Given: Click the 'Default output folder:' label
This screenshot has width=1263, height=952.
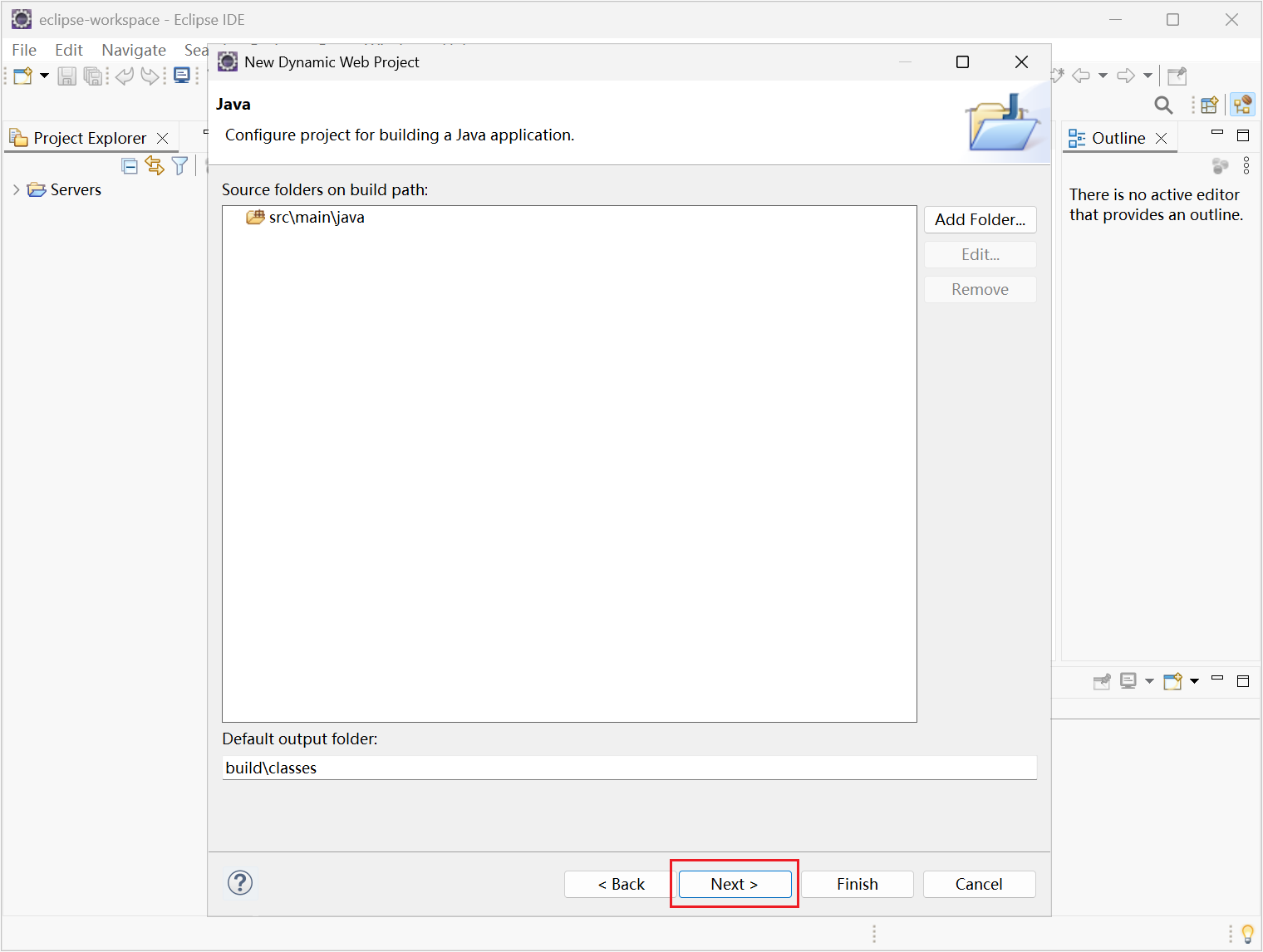Looking at the screenshot, I should click(x=300, y=739).
